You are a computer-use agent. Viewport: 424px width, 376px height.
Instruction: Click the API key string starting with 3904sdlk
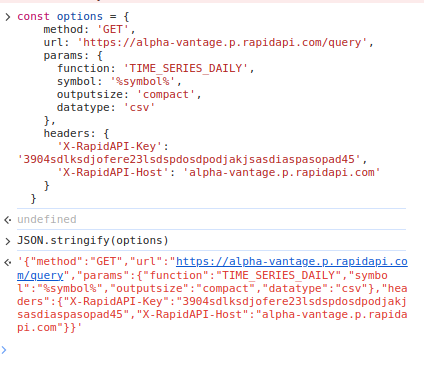[189, 159]
